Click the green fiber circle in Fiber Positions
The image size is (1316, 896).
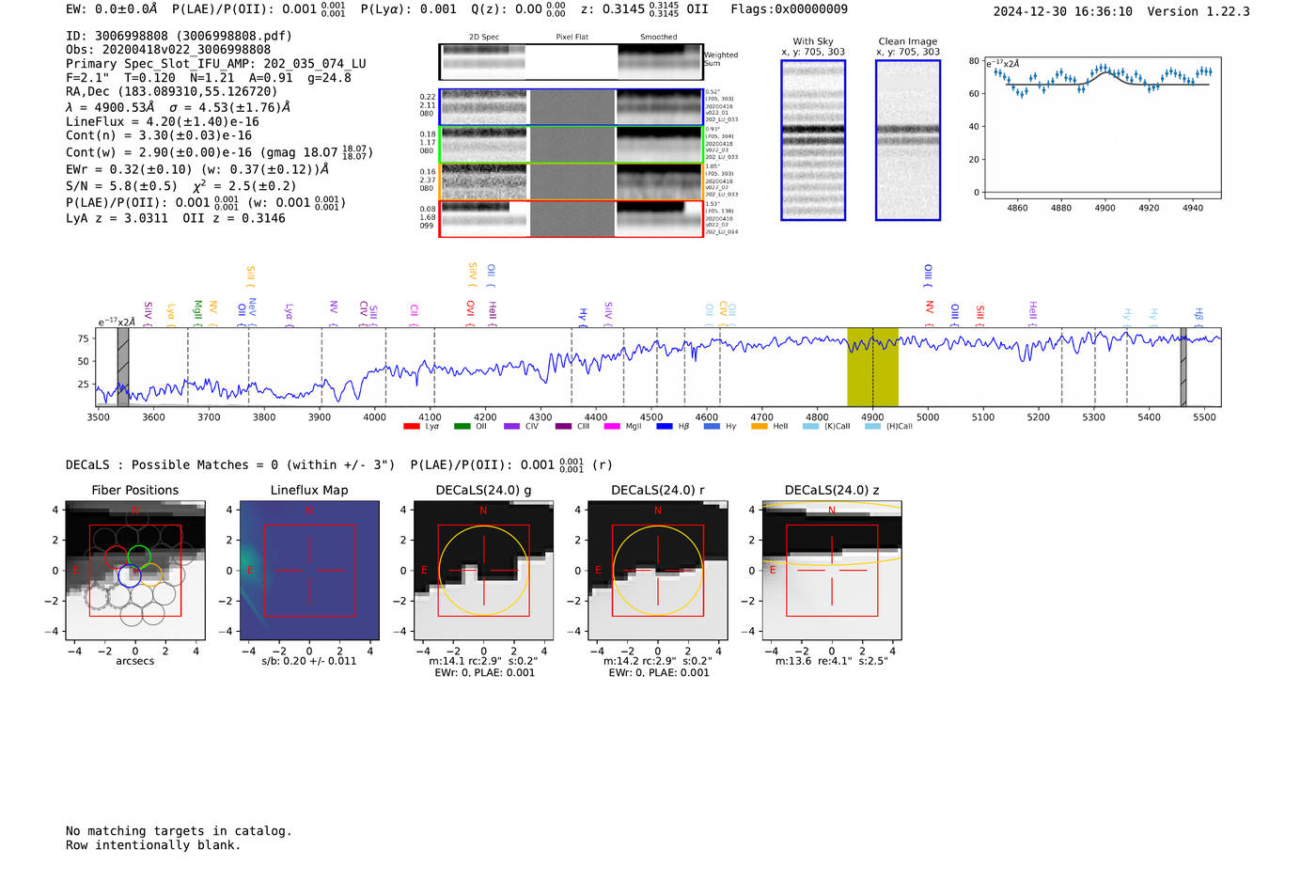pyautogui.click(x=139, y=556)
